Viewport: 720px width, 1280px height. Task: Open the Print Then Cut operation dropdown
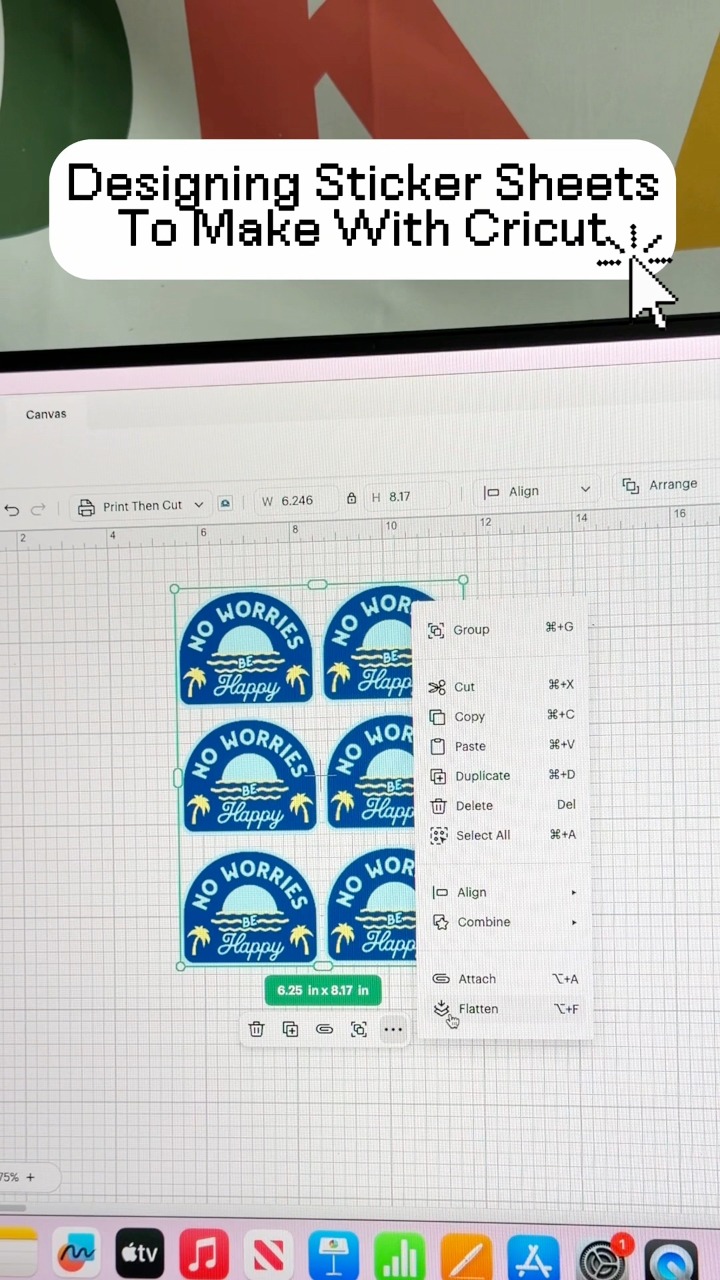click(x=142, y=506)
